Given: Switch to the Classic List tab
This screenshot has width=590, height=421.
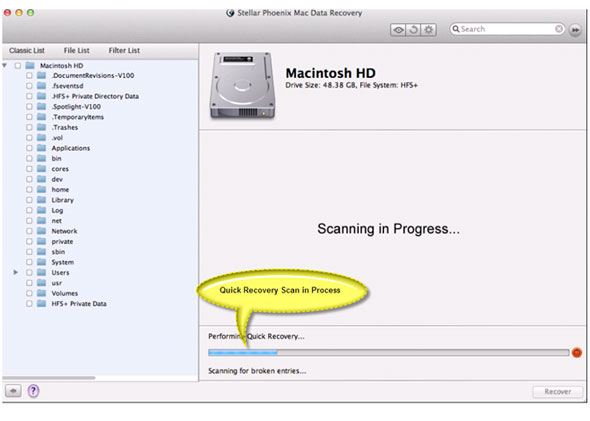Looking at the screenshot, I should [x=27, y=50].
